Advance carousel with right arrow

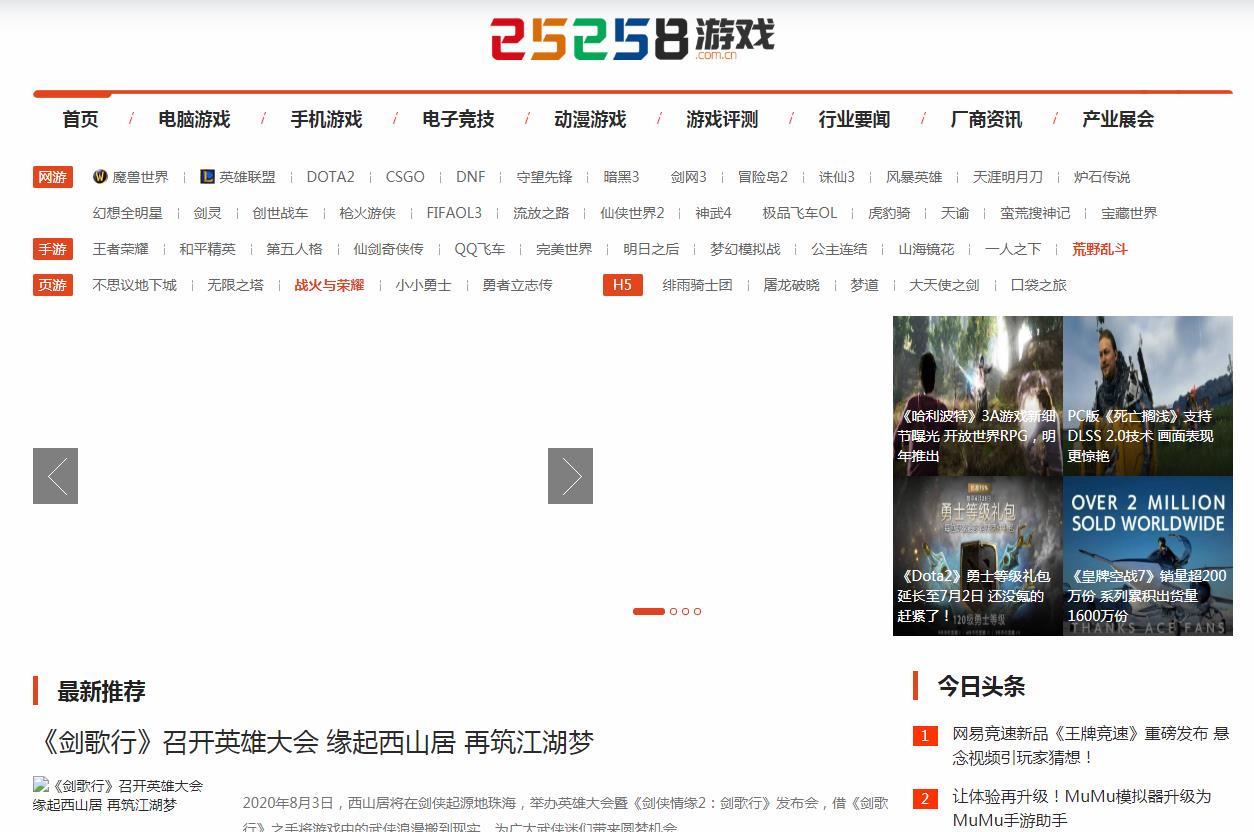tap(570, 476)
